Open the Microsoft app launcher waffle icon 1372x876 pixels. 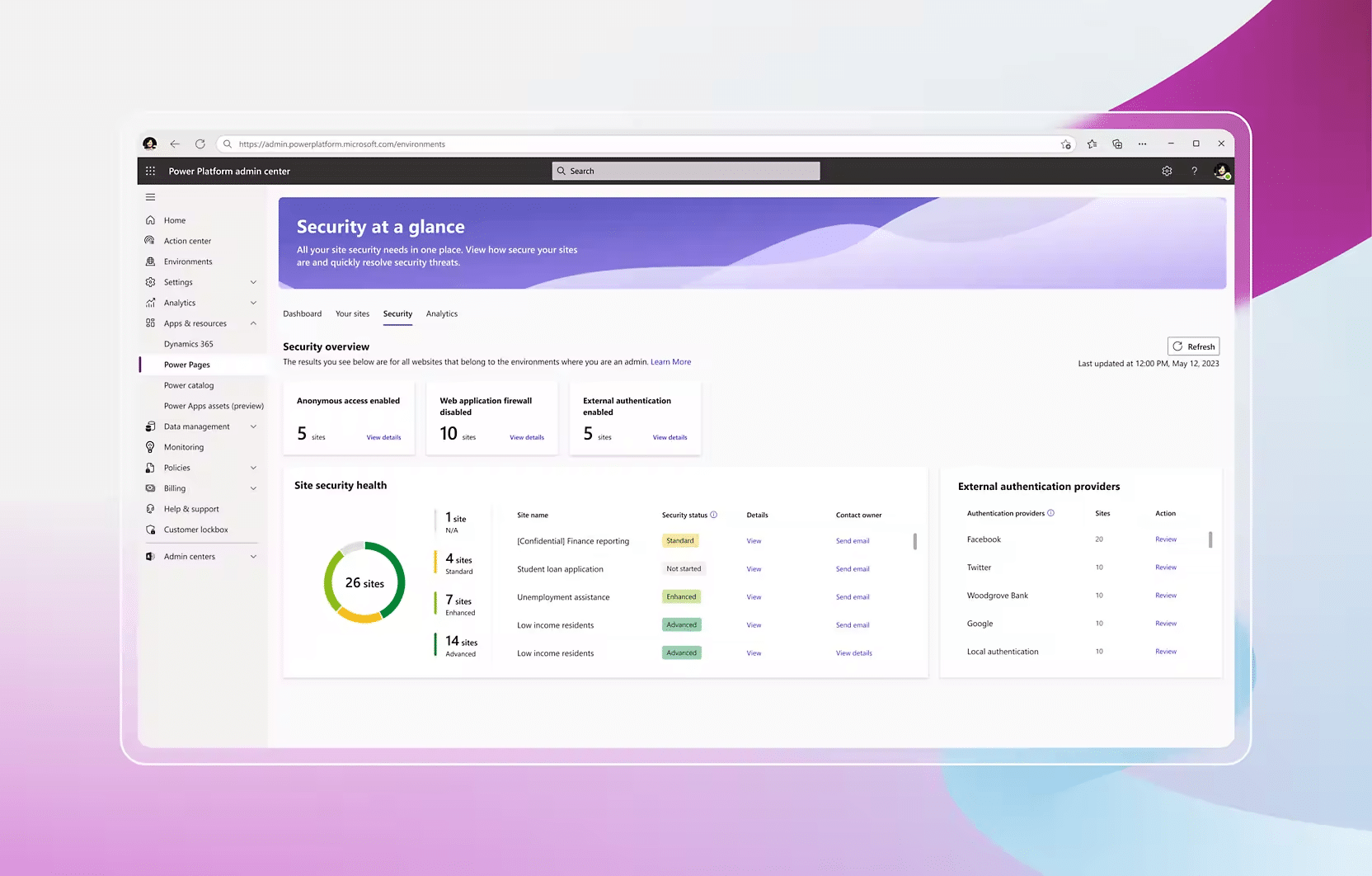tap(150, 171)
